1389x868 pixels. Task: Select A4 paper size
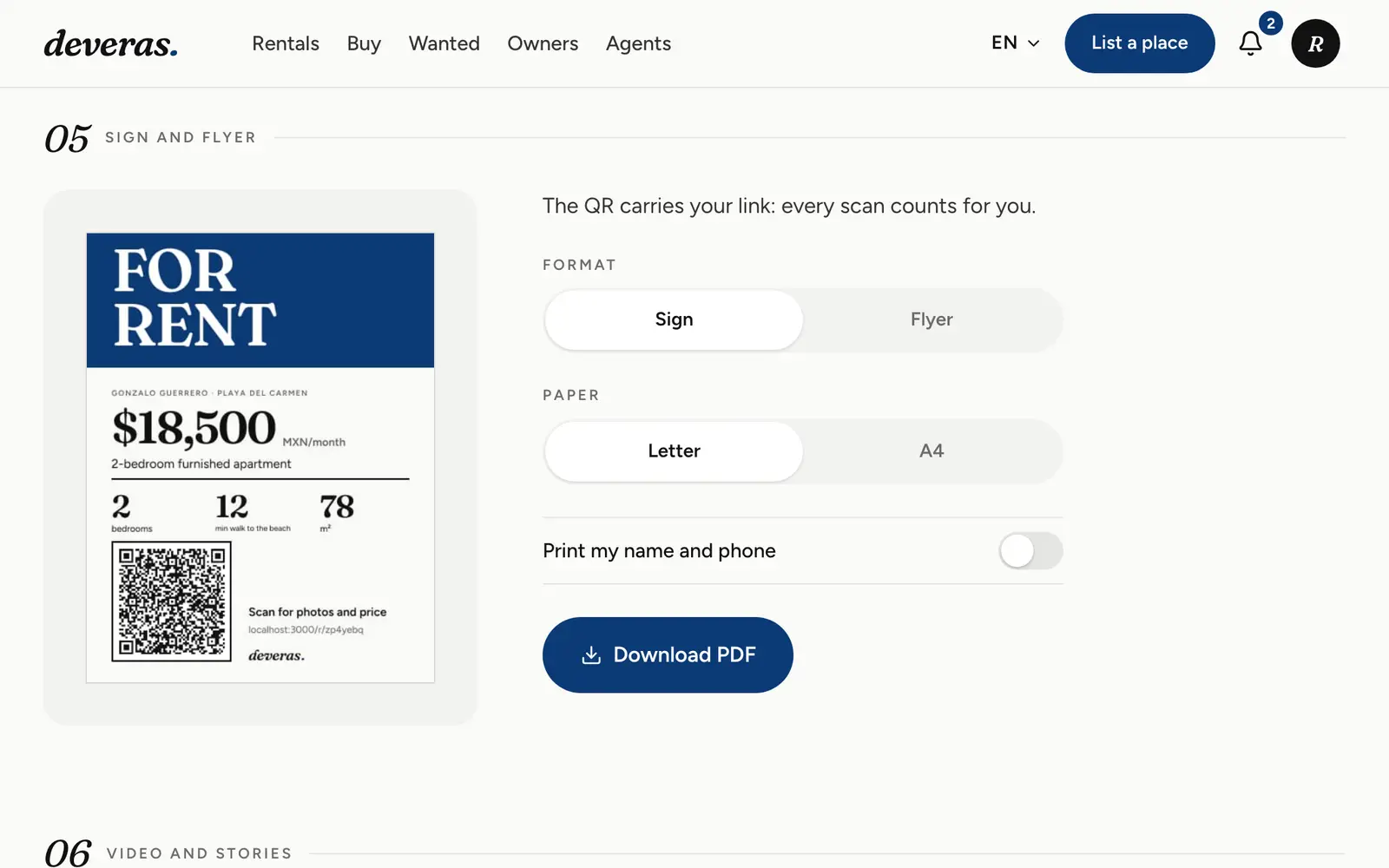pos(931,450)
